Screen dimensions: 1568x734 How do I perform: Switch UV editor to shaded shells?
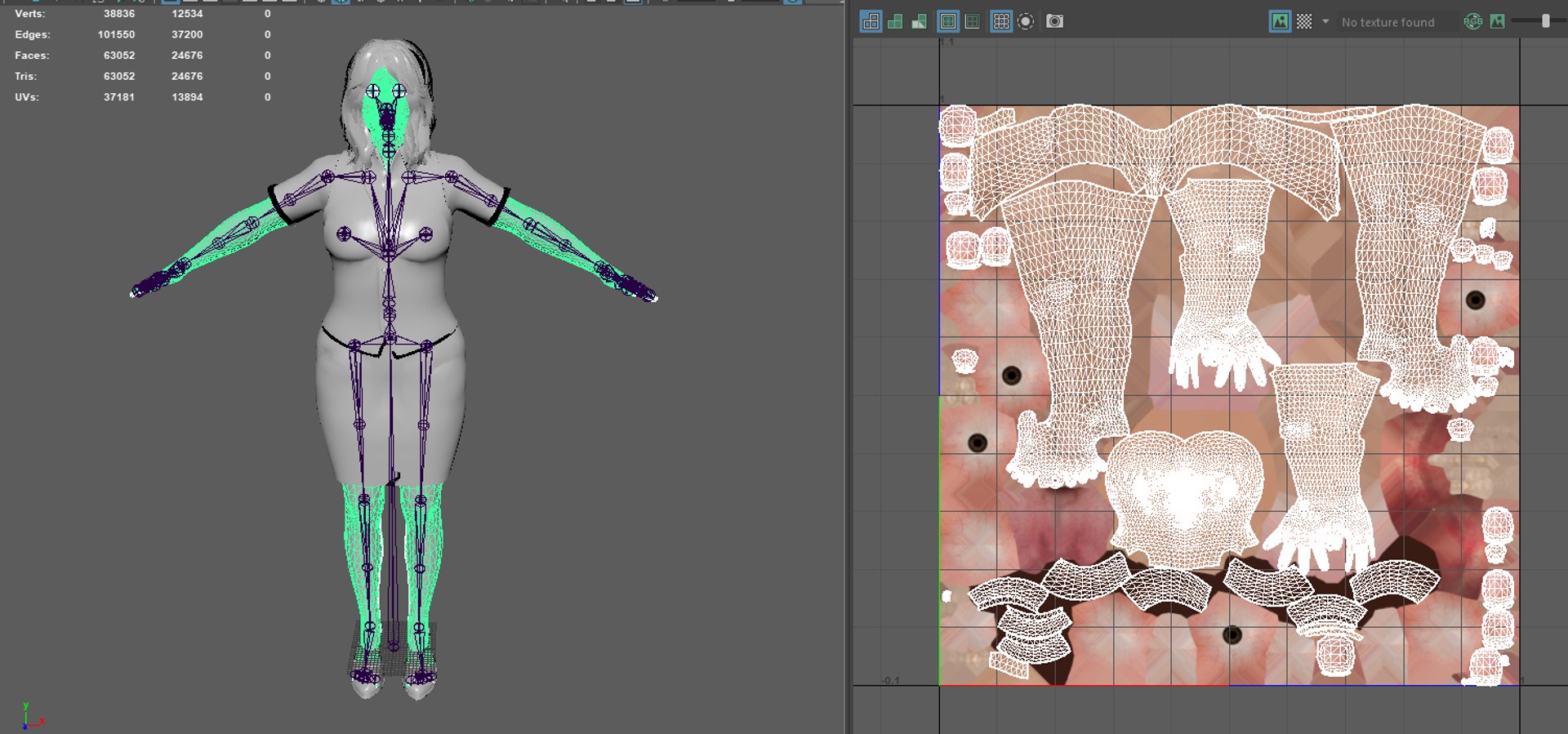pos(895,21)
